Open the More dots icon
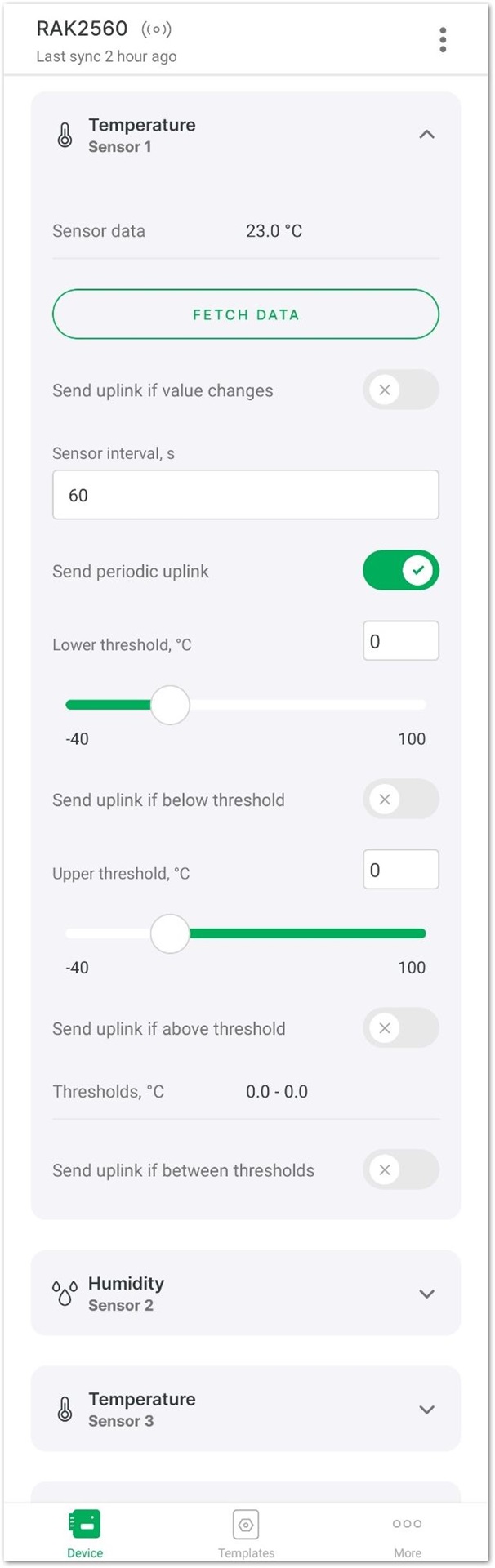 [407, 1524]
